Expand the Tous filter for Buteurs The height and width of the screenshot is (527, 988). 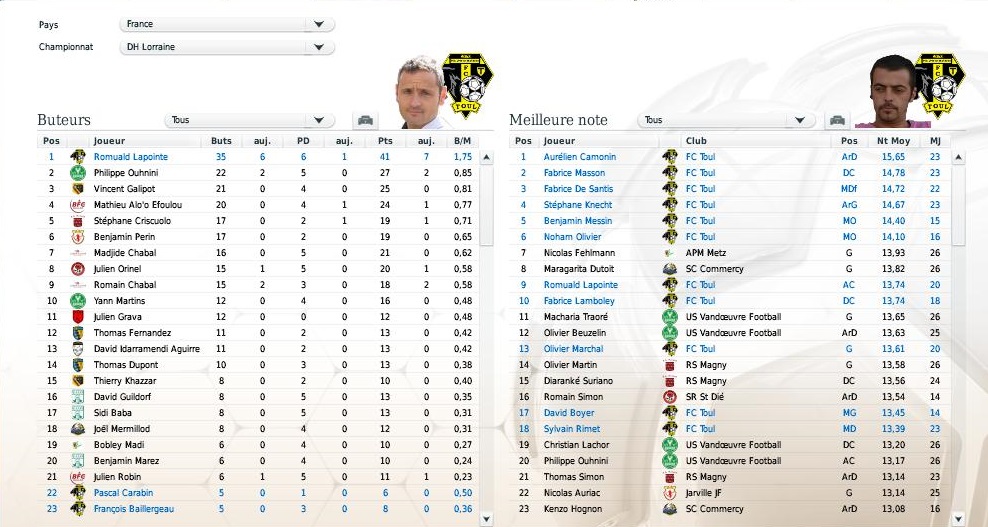coord(250,120)
